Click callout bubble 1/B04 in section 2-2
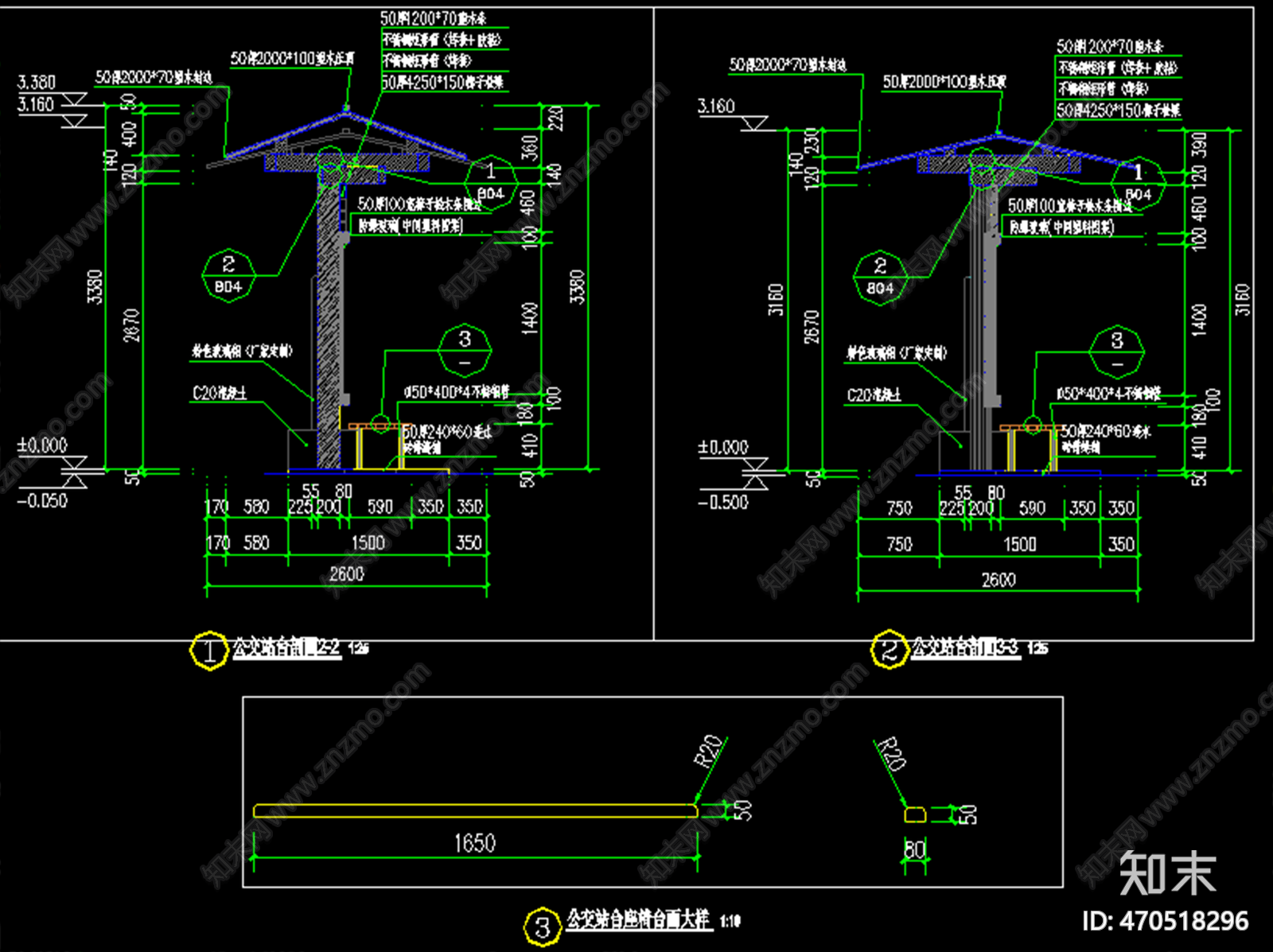This screenshot has height=952, width=1273. click(x=491, y=182)
